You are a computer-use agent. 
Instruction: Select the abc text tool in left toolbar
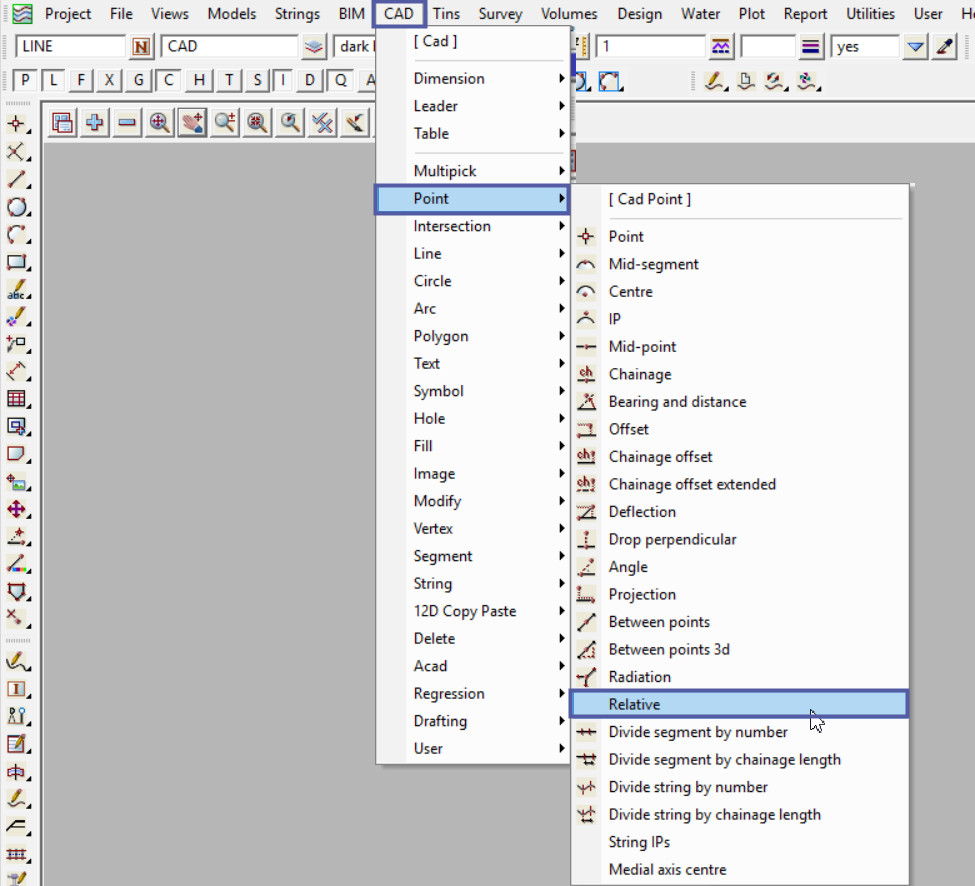(x=17, y=291)
